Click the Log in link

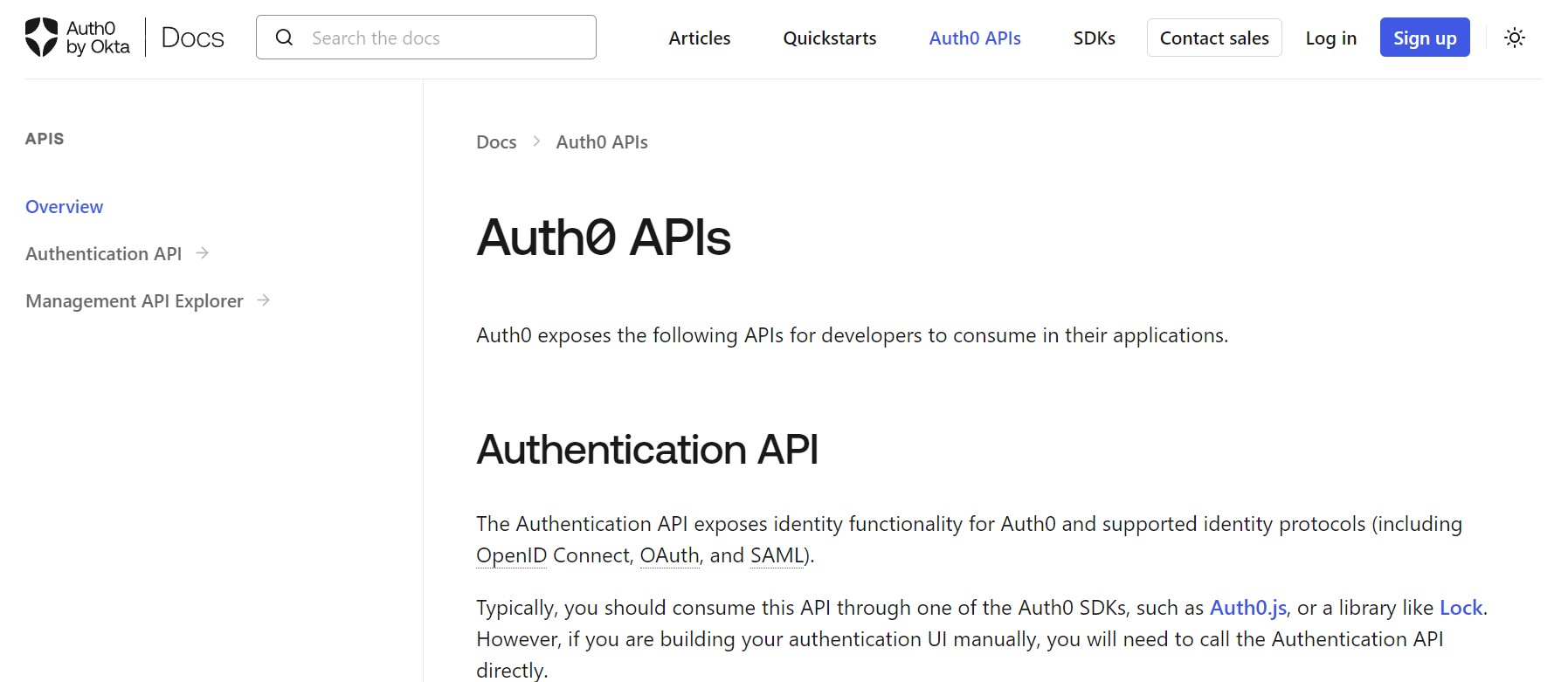(x=1331, y=38)
